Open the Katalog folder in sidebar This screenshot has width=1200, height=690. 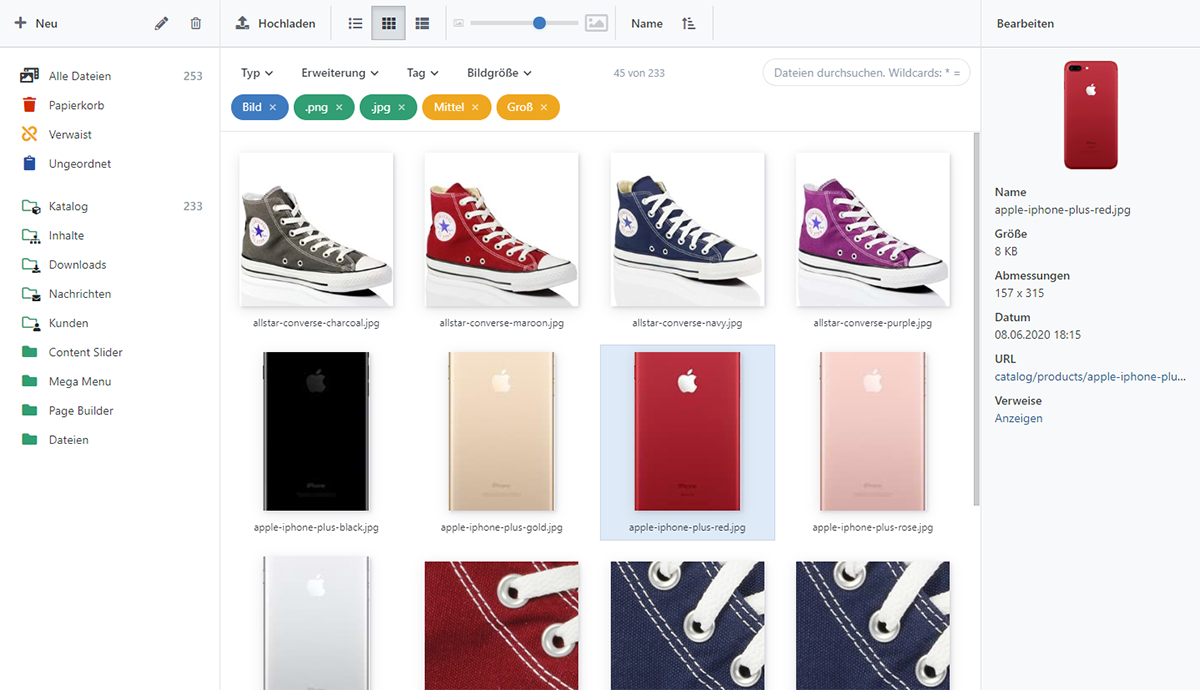click(68, 206)
